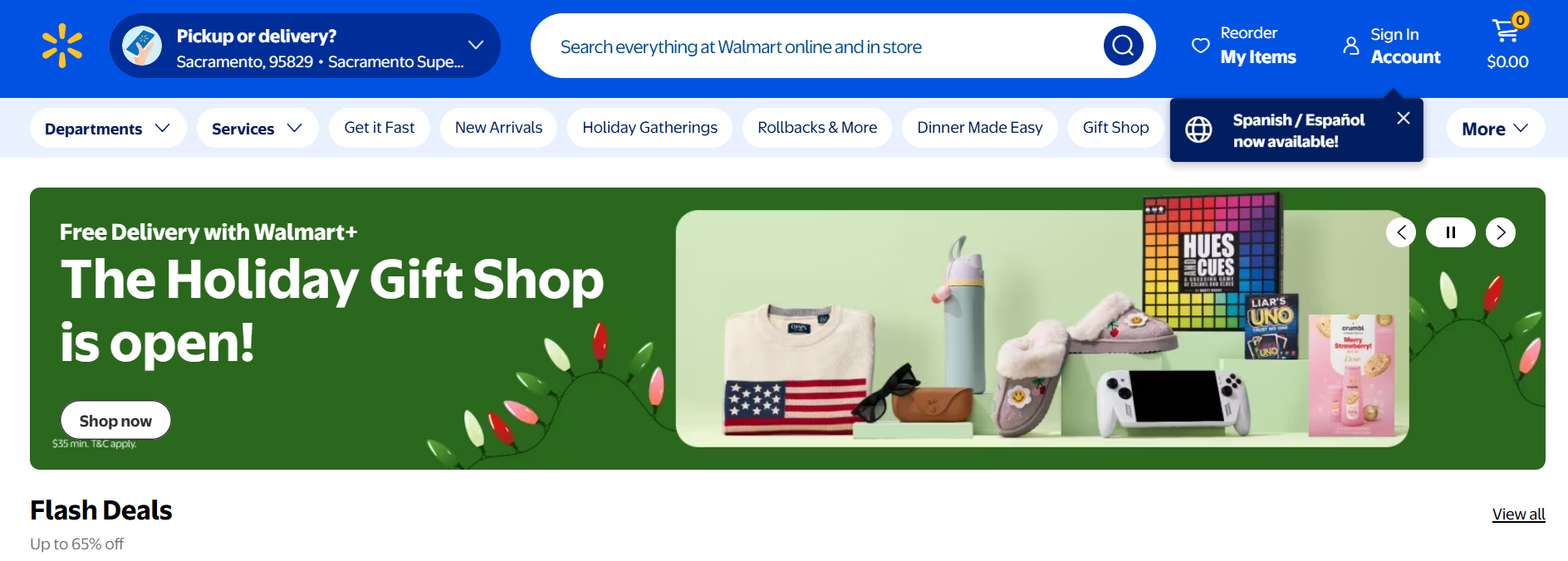Screen dimensions: 1568x561
Task: Go to previous carousel slide
Action: point(1401,232)
